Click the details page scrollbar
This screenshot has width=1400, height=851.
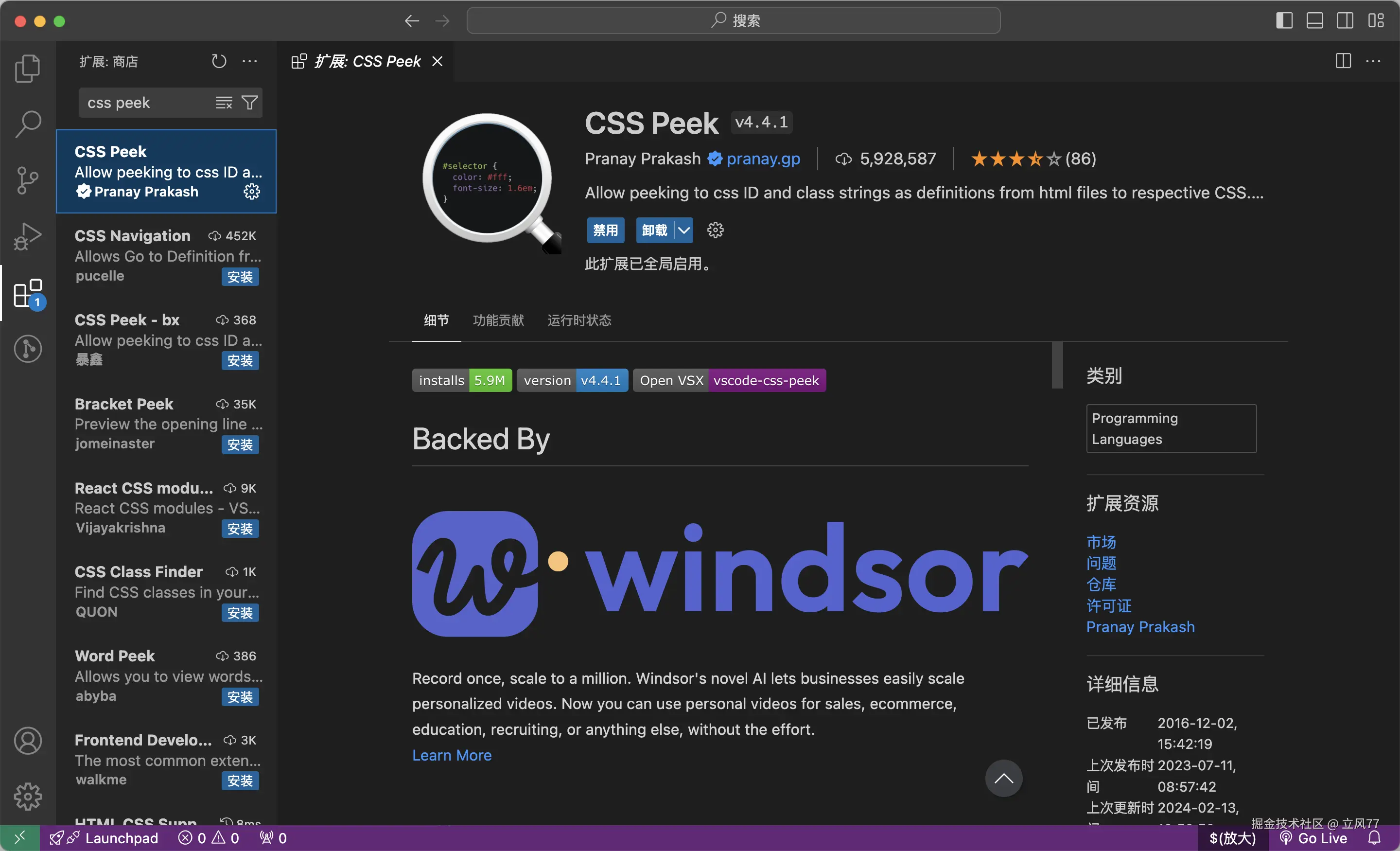[1057, 365]
